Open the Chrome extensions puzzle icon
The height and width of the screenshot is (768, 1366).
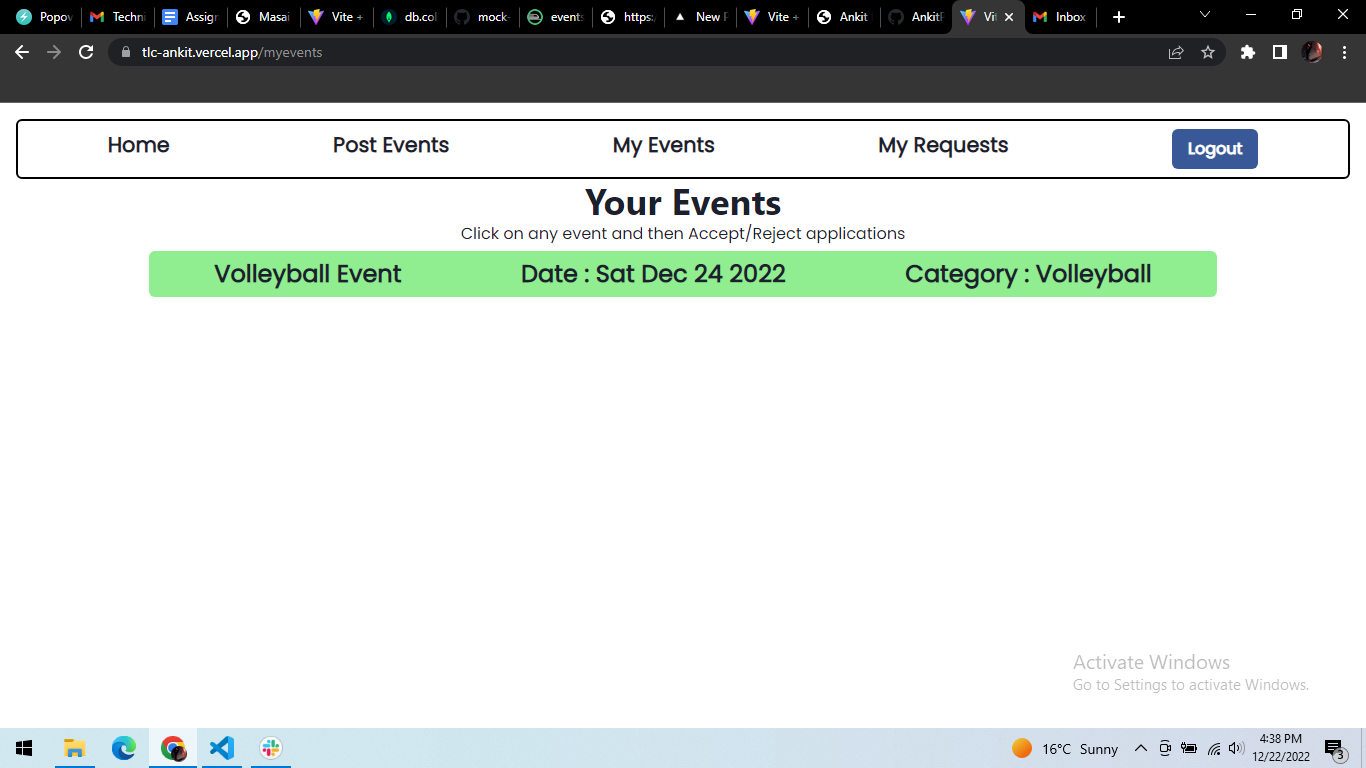(1247, 51)
